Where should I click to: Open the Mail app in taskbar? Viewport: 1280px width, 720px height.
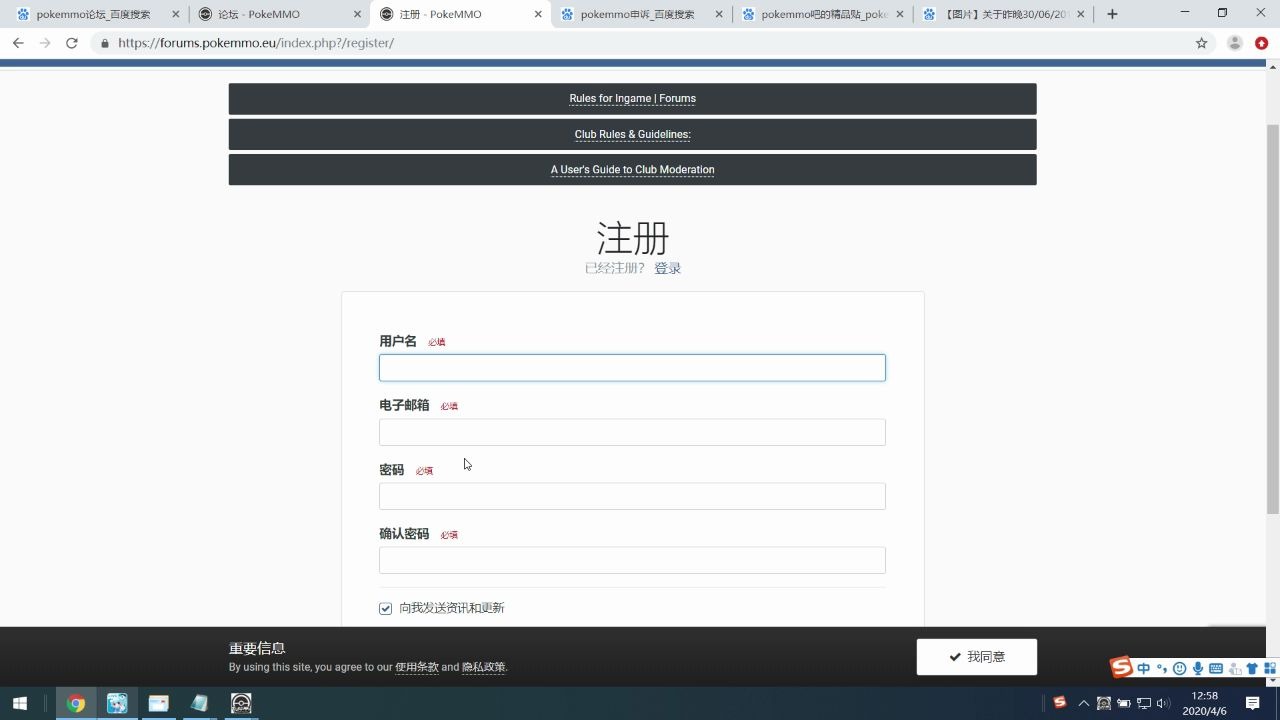point(158,703)
